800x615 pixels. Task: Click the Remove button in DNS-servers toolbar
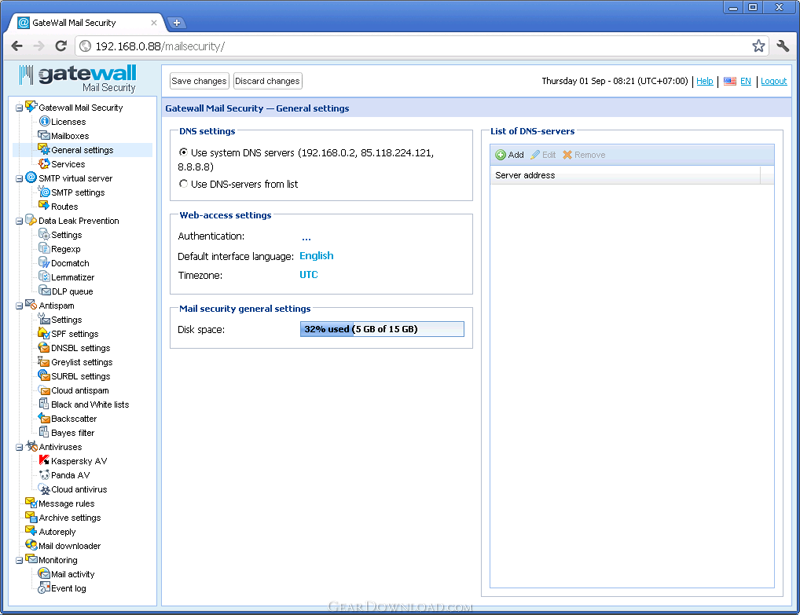584,155
